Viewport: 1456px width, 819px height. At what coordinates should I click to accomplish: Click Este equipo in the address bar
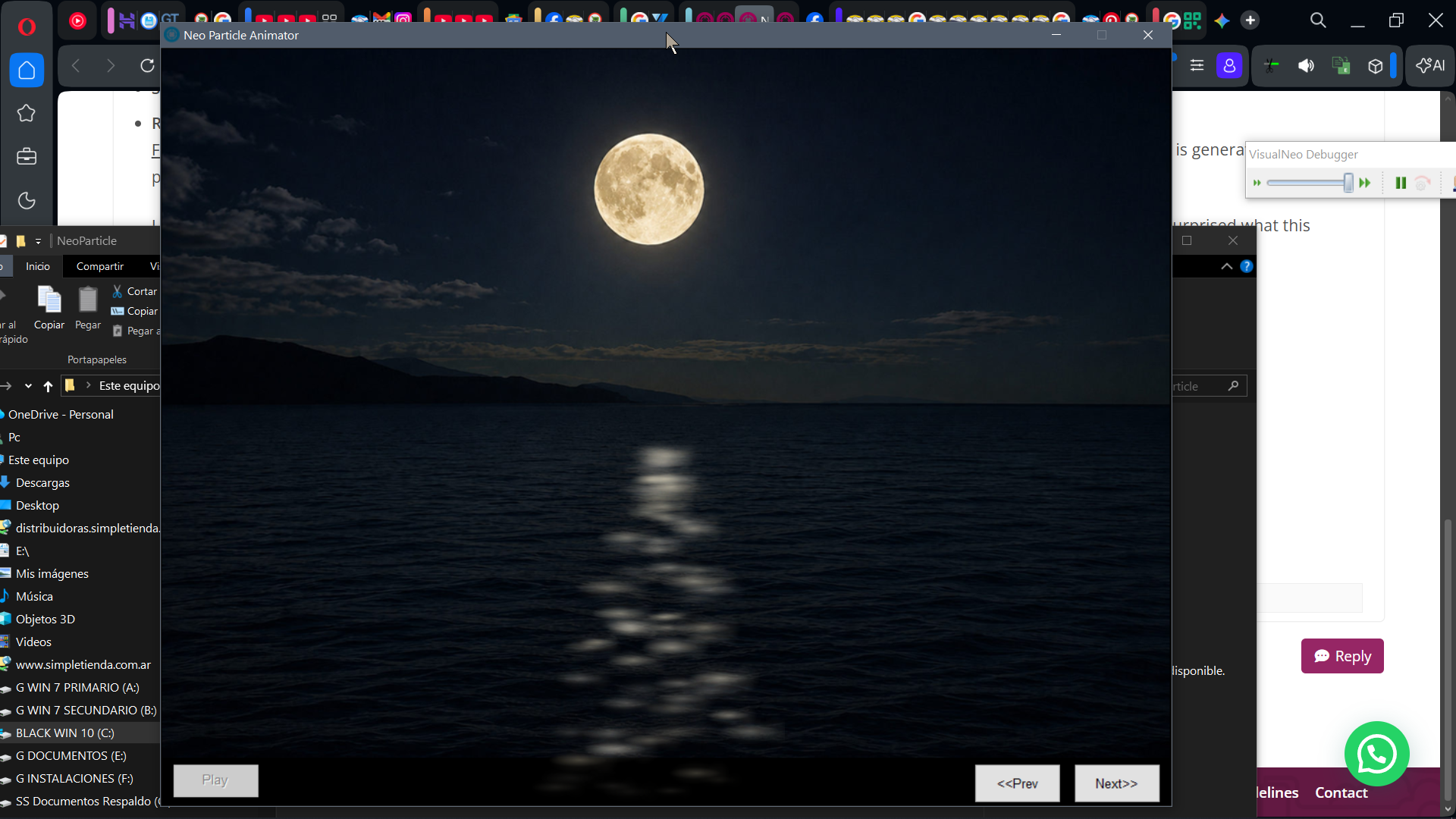pos(129,386)
